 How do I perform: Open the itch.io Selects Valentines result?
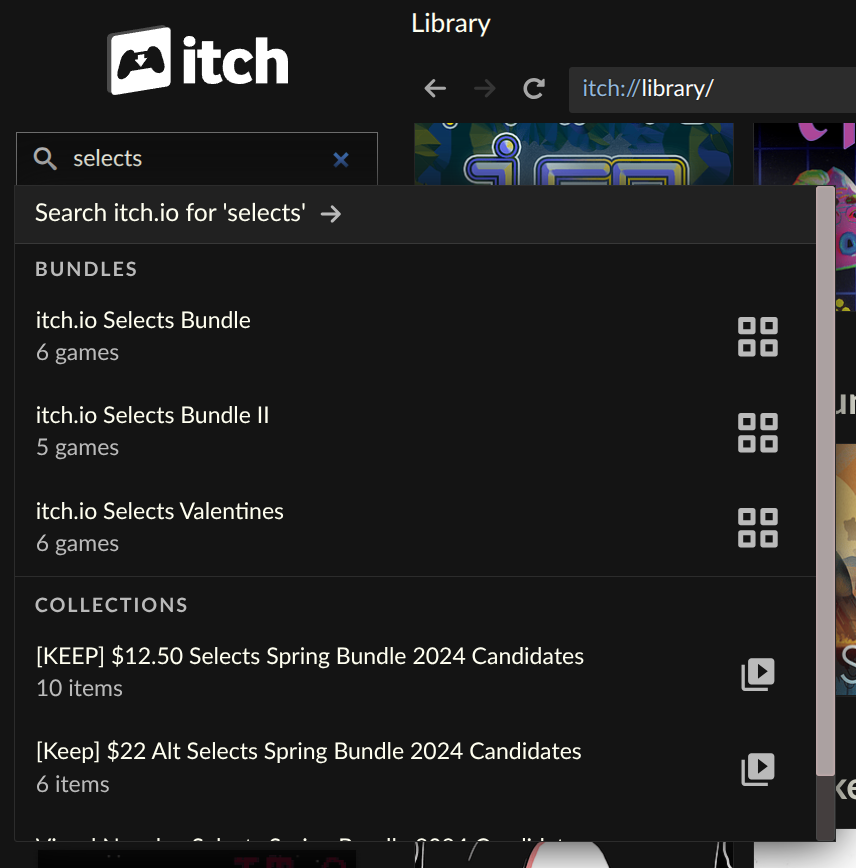click(415, 527)
